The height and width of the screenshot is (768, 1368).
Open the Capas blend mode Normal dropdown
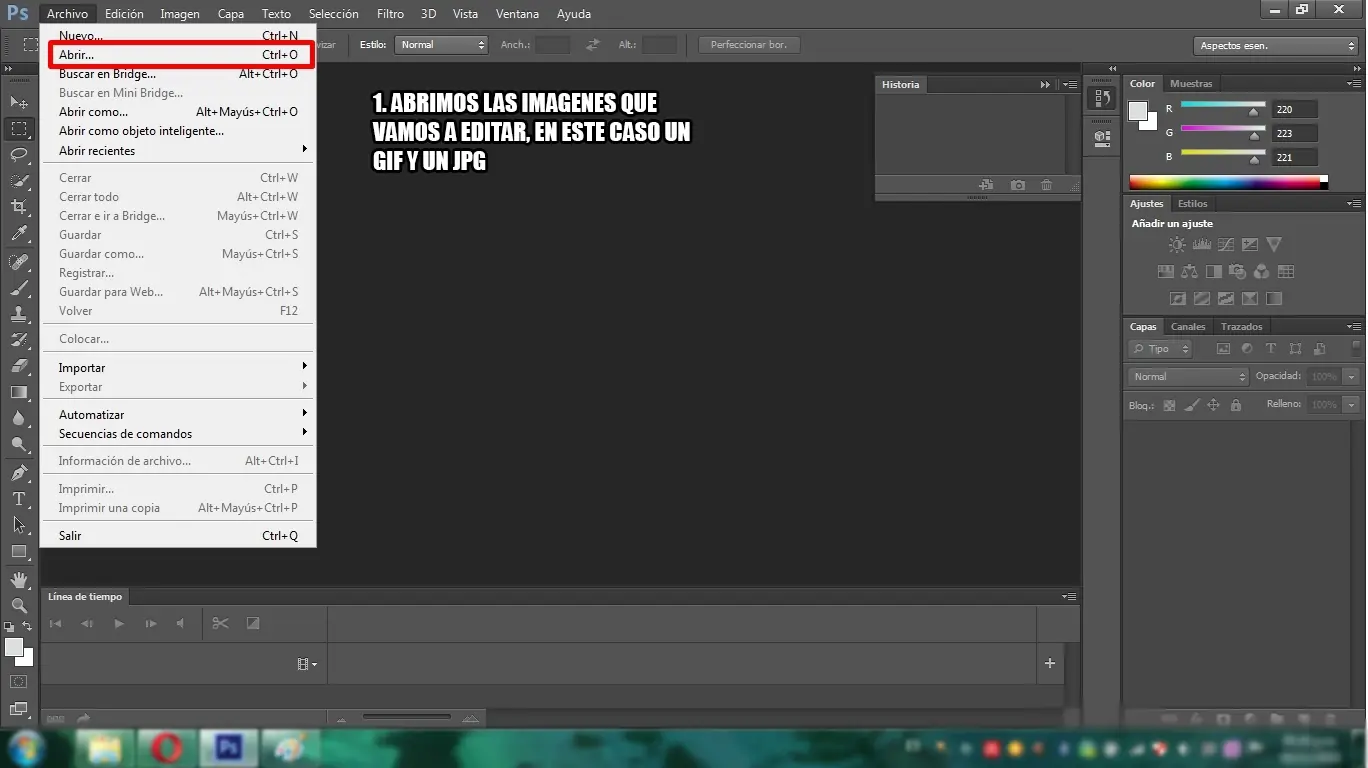[1188, 377]
